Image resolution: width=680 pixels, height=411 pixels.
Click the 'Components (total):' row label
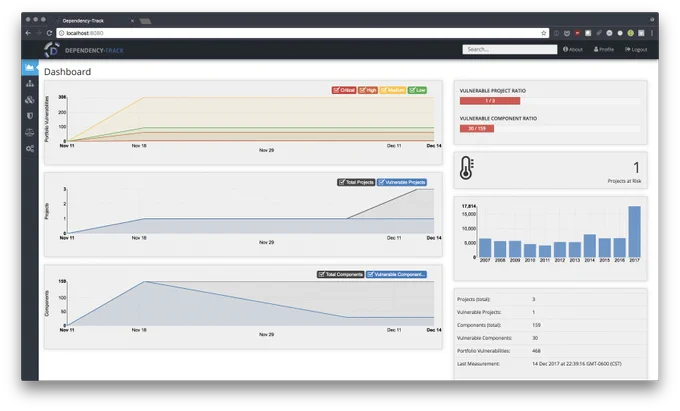click(x=479, y=325)
